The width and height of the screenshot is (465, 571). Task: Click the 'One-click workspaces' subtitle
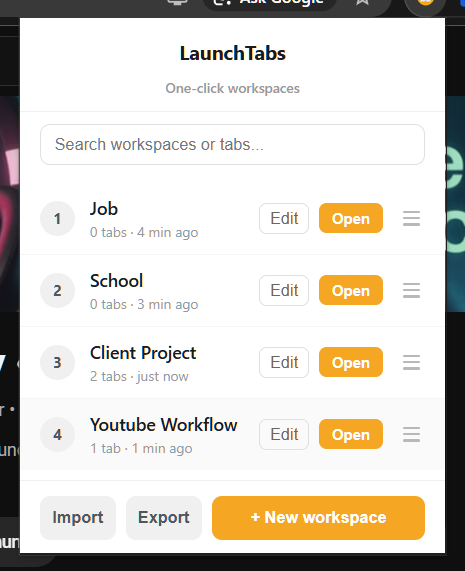tap(233, 88)
